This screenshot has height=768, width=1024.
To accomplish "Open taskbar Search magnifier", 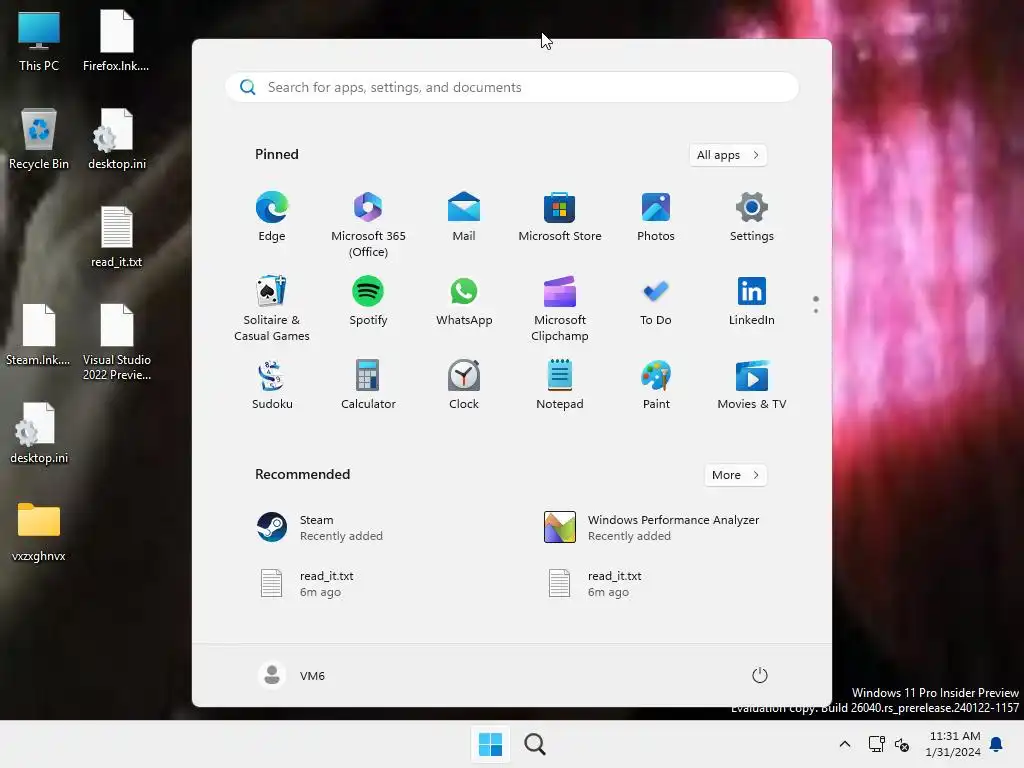I will pos(535,744).
